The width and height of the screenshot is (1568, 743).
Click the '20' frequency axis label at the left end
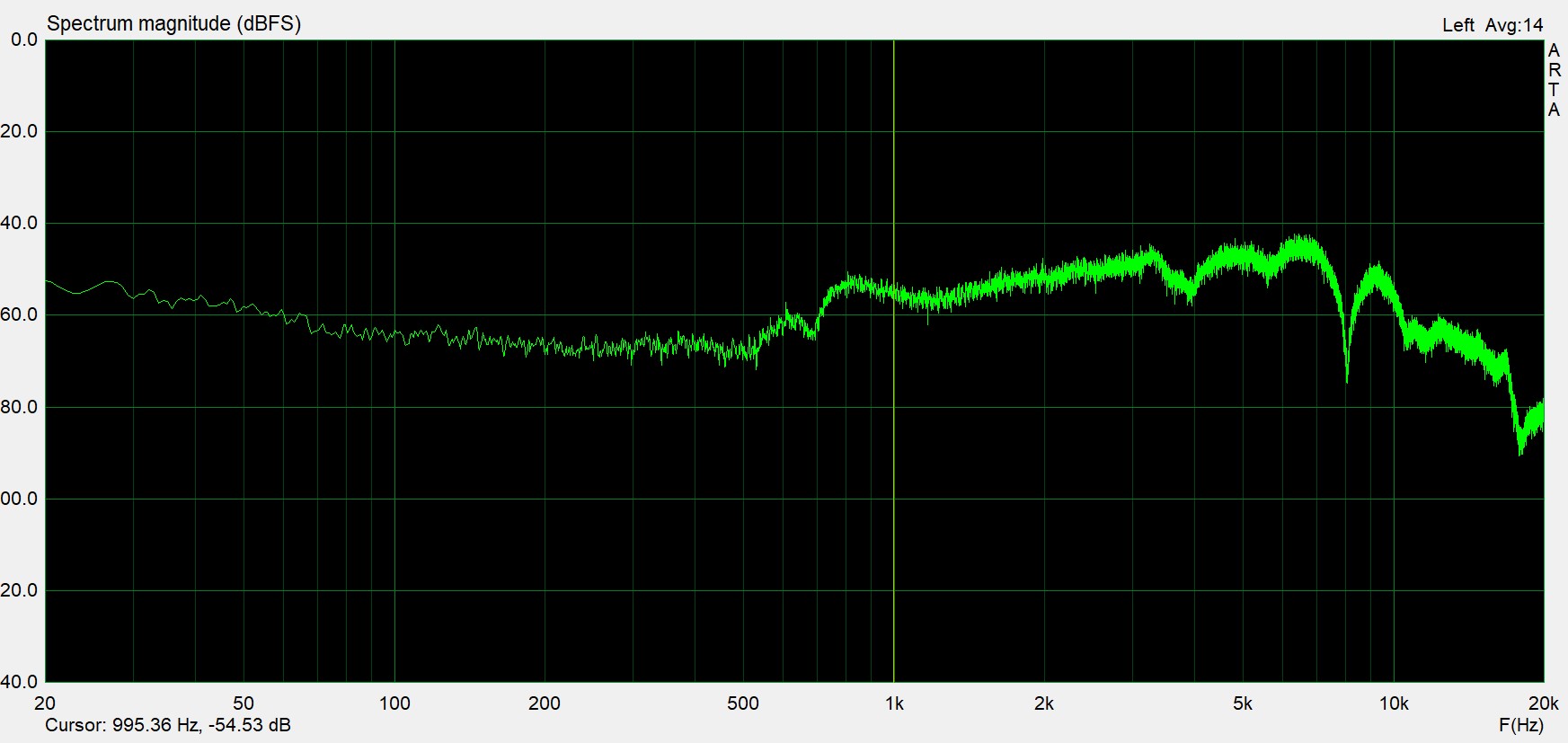tap(45, 703)
